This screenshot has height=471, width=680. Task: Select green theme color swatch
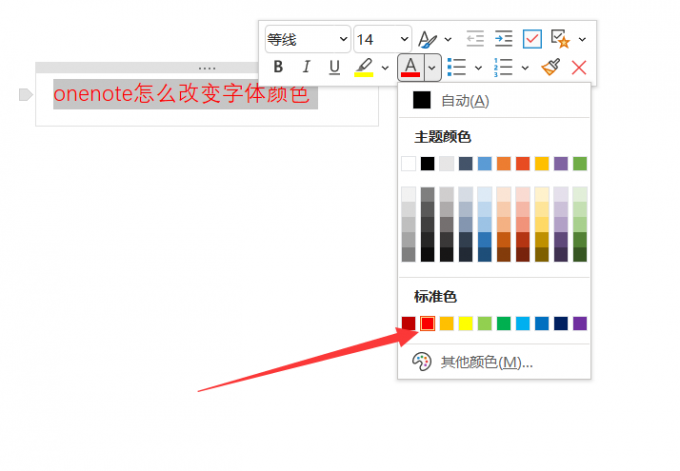[x=580, y=164]
